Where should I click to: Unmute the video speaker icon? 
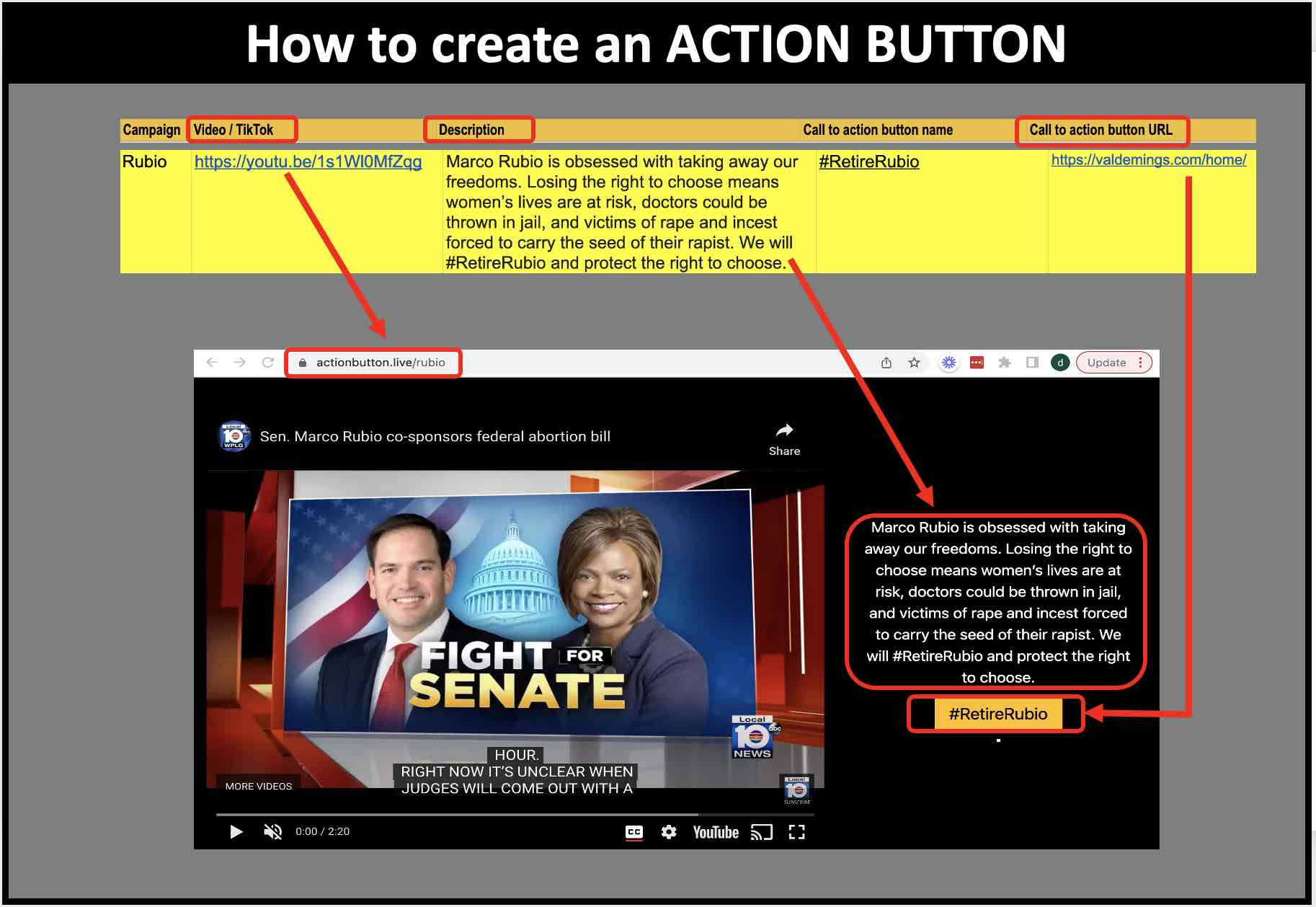tap(272, 832)
